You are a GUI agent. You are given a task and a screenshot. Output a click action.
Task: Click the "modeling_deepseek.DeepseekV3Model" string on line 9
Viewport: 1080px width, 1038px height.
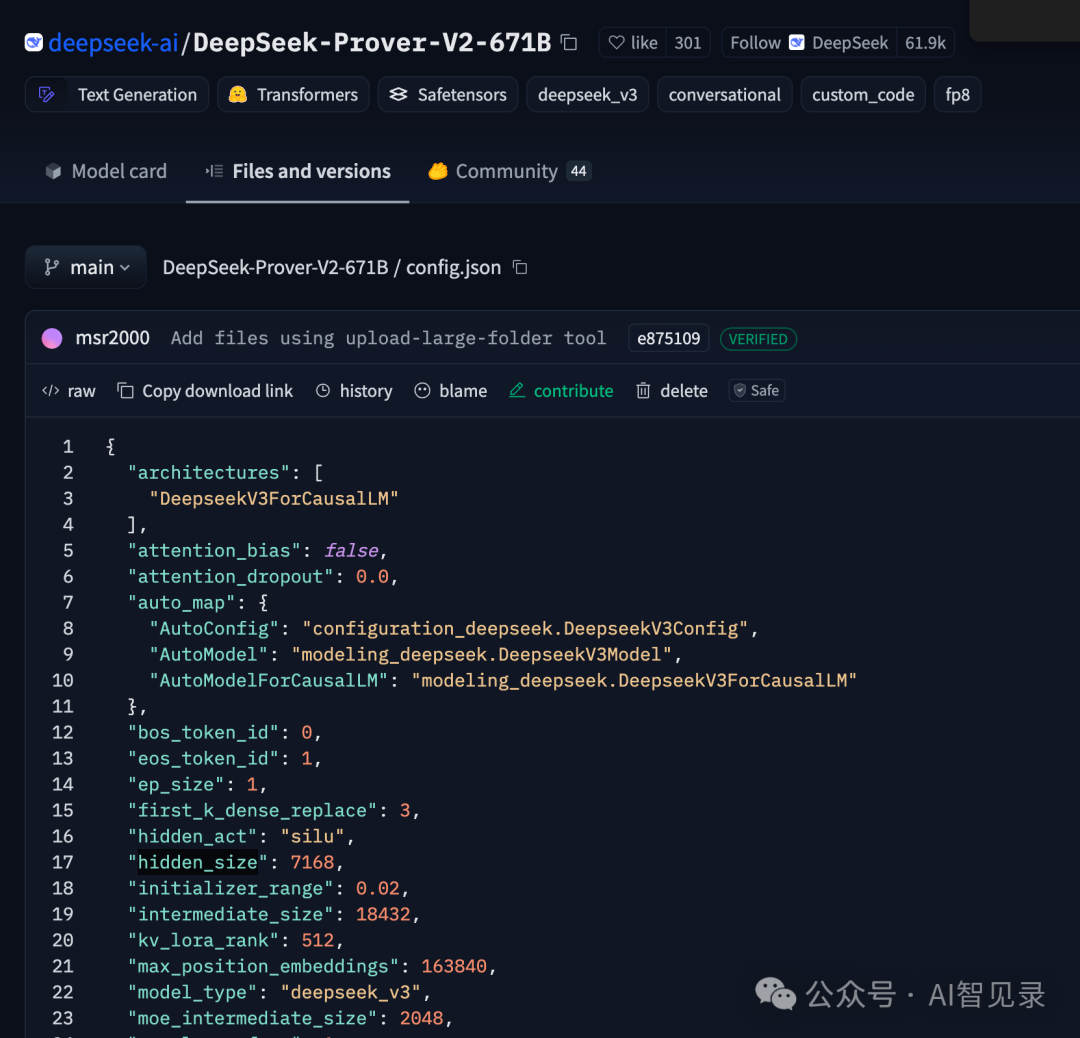click(481, 654)
